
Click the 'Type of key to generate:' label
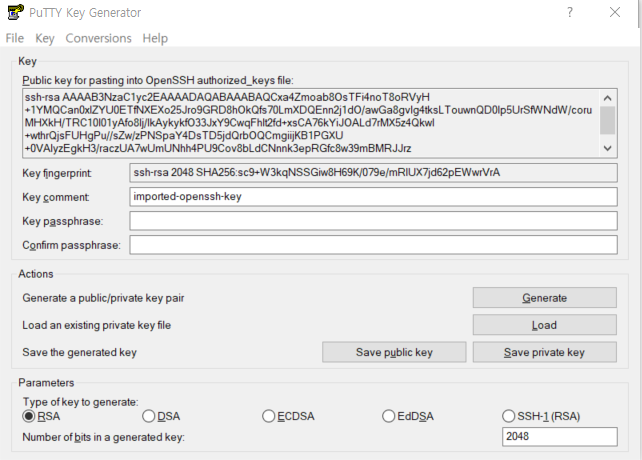point(80,402)
